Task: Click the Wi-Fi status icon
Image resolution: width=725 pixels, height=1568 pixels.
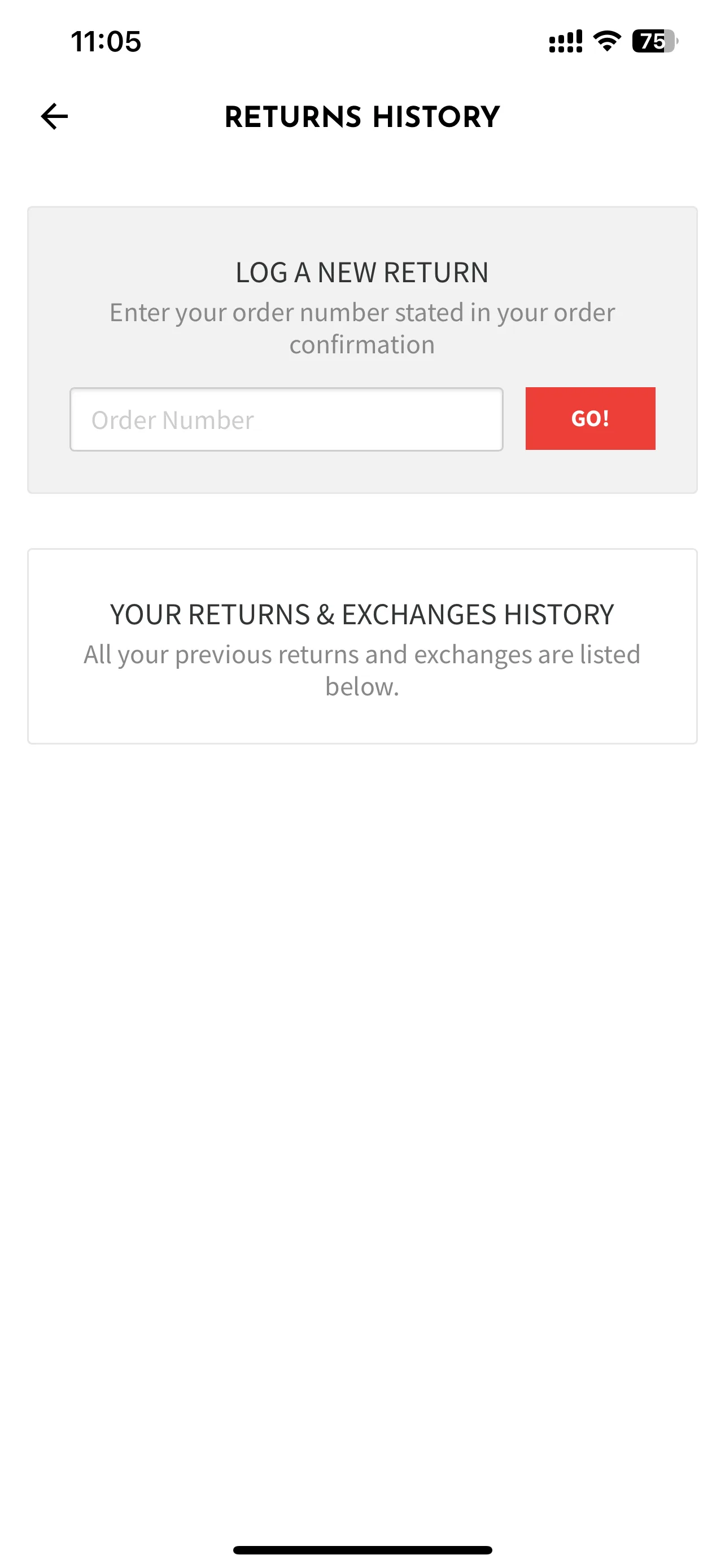Action: [x=607, y=41]
